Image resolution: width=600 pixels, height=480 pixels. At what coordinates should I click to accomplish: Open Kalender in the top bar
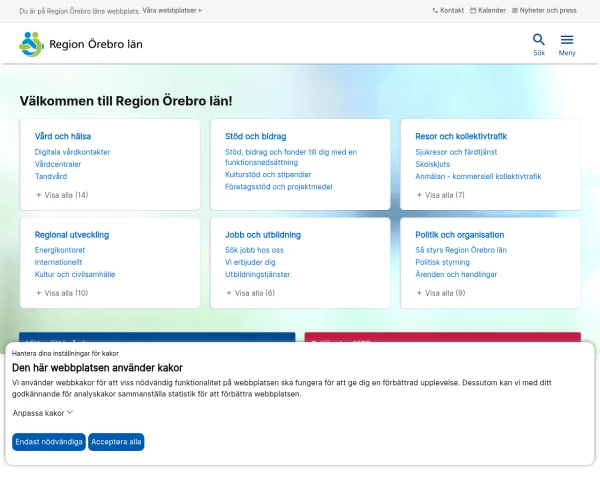487,10
